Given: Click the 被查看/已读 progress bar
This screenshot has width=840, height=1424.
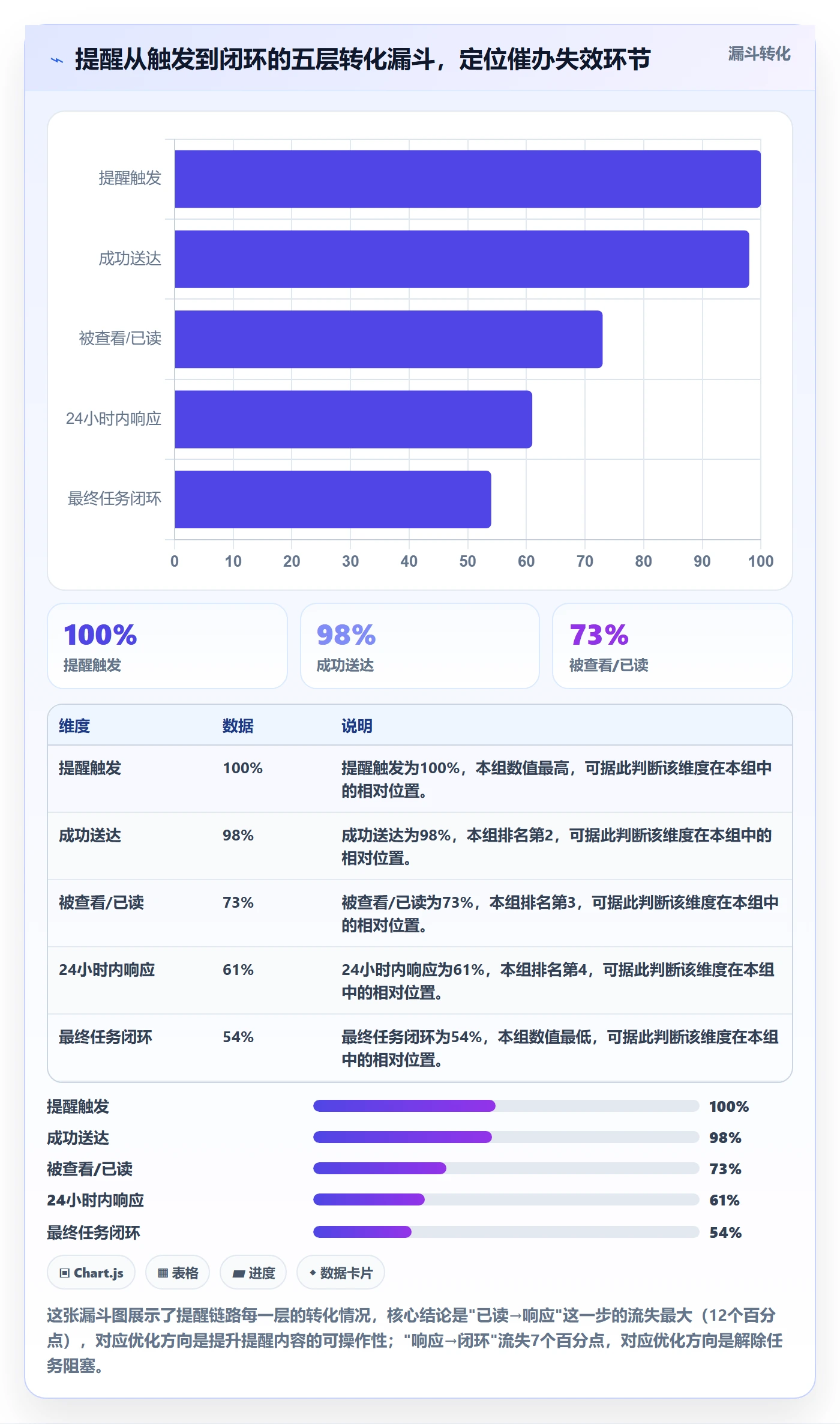Looking at the screenshot, I should tap(506, 1168).
